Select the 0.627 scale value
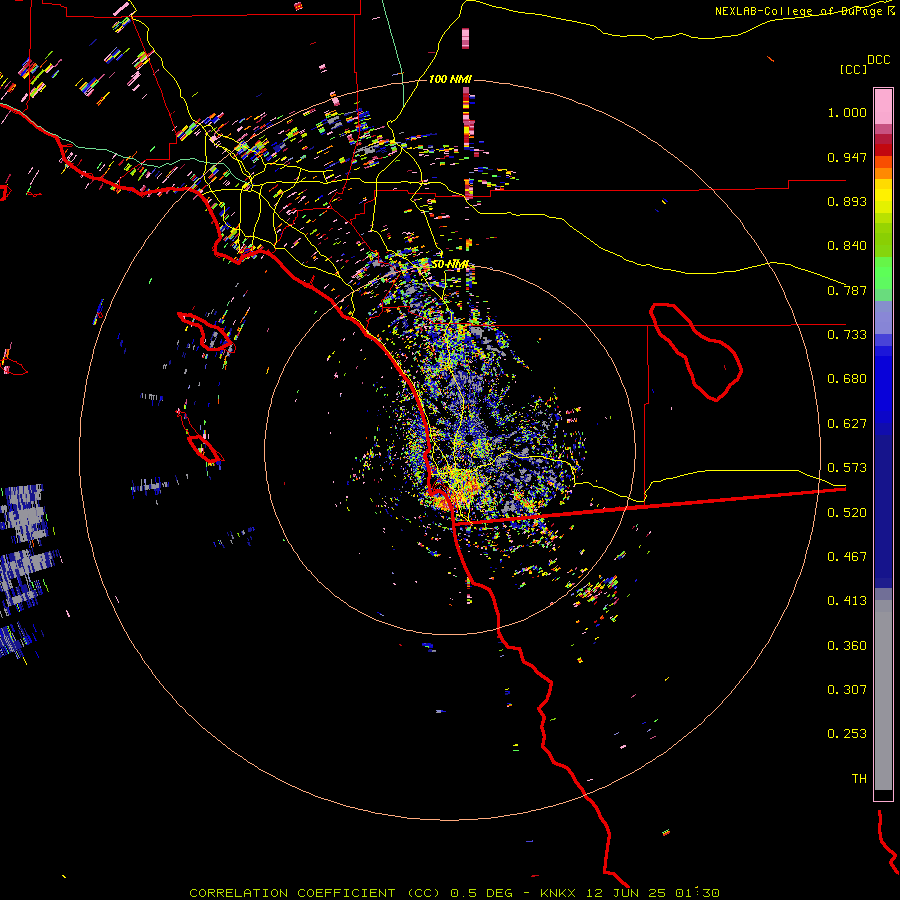 847,424
